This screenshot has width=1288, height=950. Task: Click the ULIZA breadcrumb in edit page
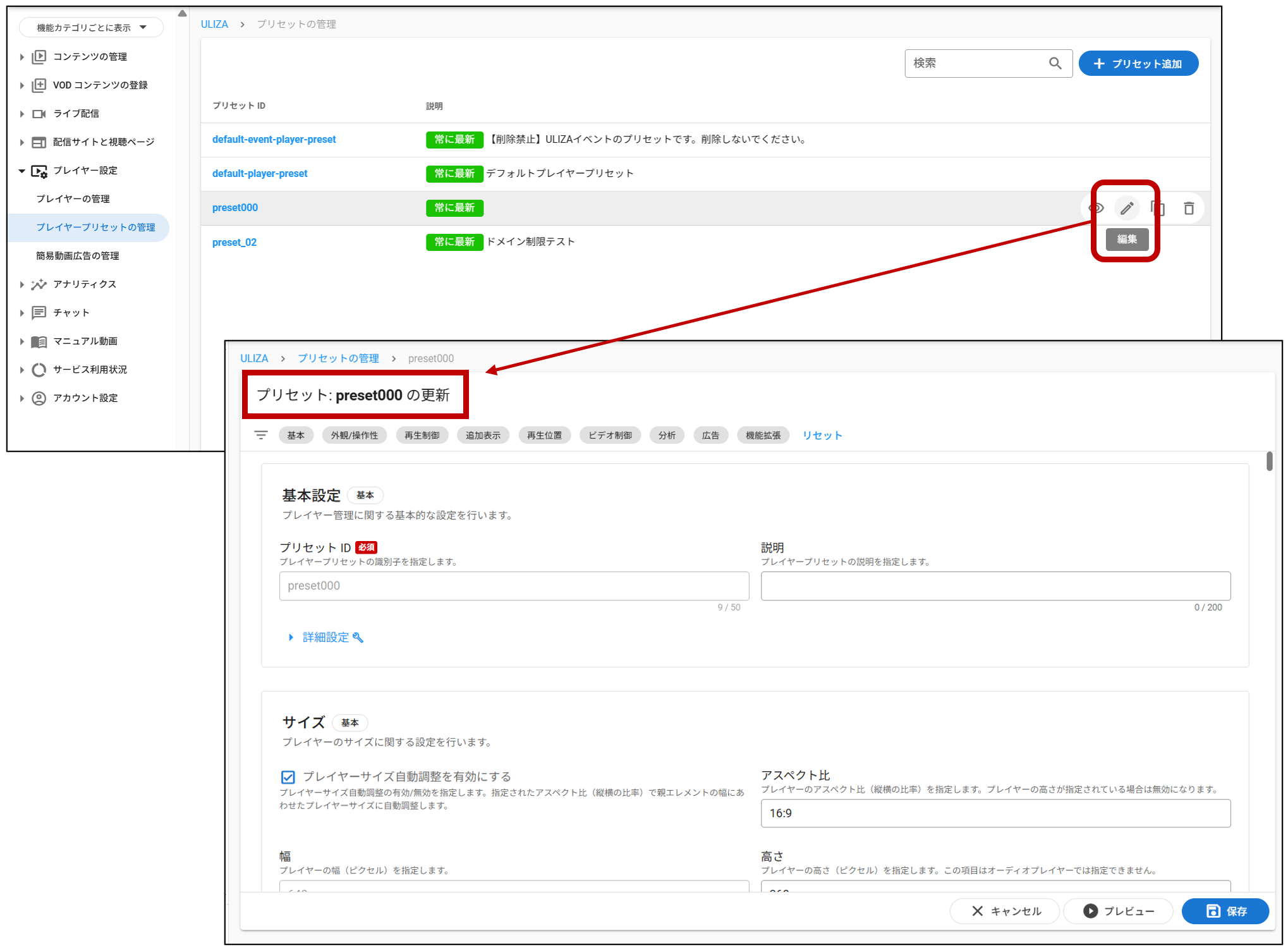point(254,358)
